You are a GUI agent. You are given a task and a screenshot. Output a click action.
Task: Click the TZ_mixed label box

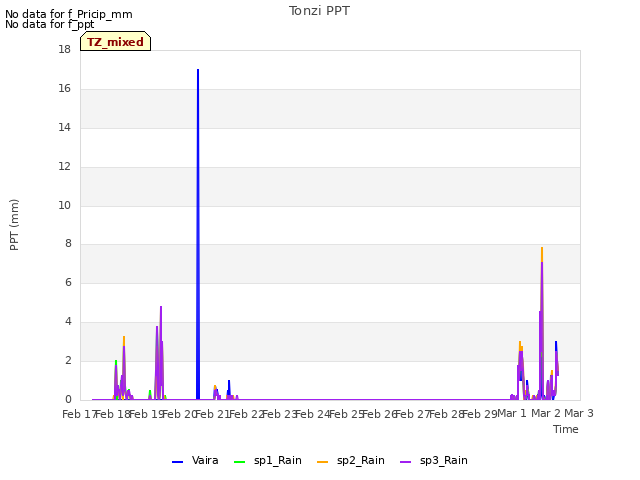coord(116,42)
